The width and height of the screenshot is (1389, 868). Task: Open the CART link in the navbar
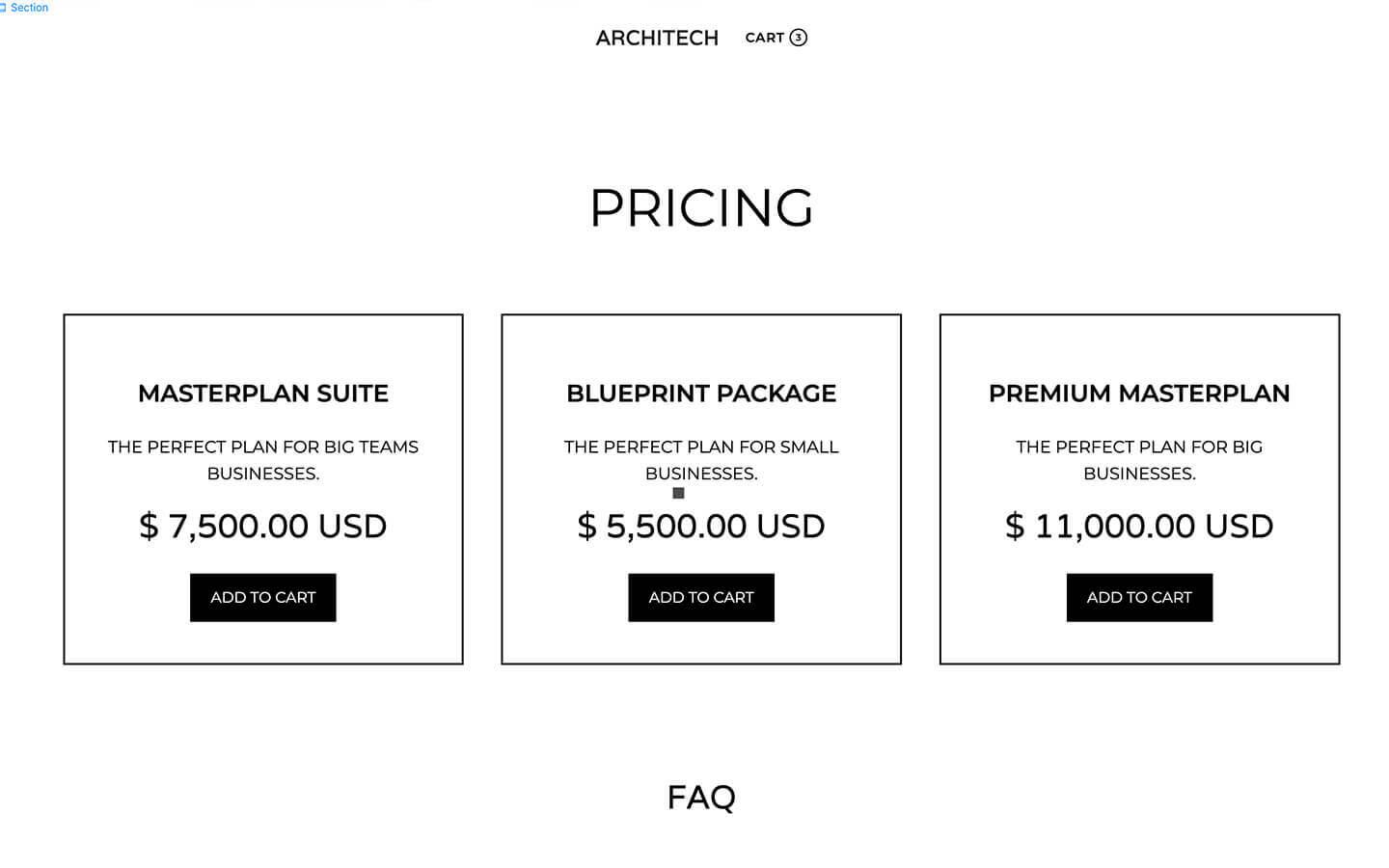pyautogui.click(x=767, y=38)
